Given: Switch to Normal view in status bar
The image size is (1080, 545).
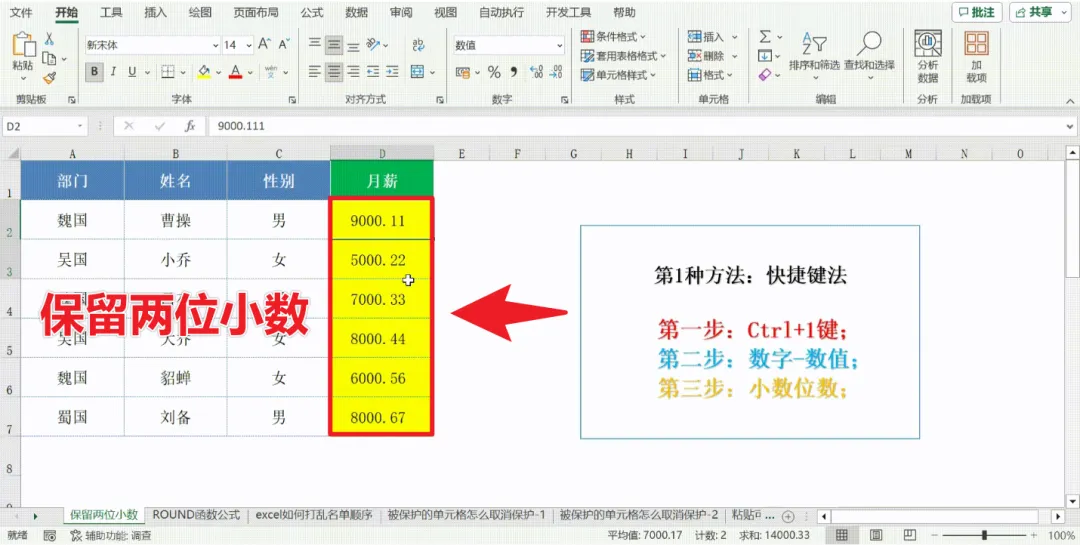Looking at the screenshot, I should [x=842, y=535].
